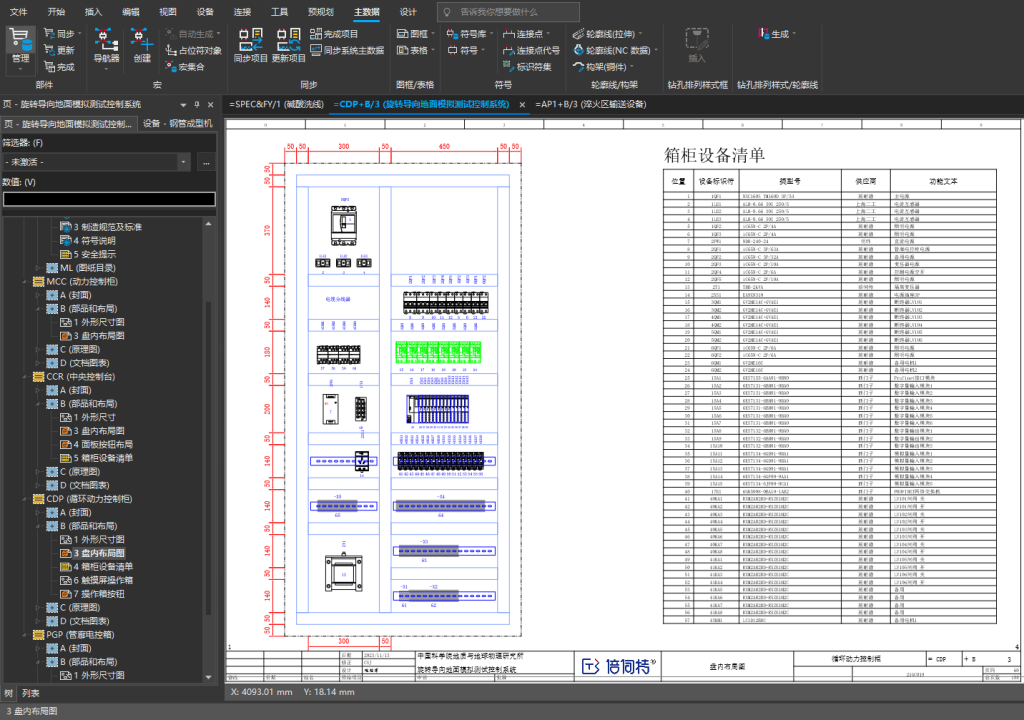Viewport: 1024px width, 720px height.
Task: Pin the page navigator panel
Action: click(197, 105)
